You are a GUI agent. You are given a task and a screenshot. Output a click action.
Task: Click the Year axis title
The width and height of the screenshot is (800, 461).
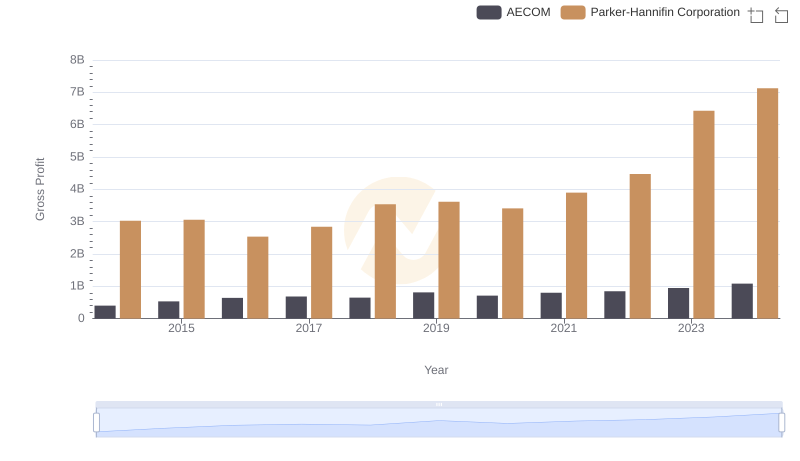[x=436, y=370]
